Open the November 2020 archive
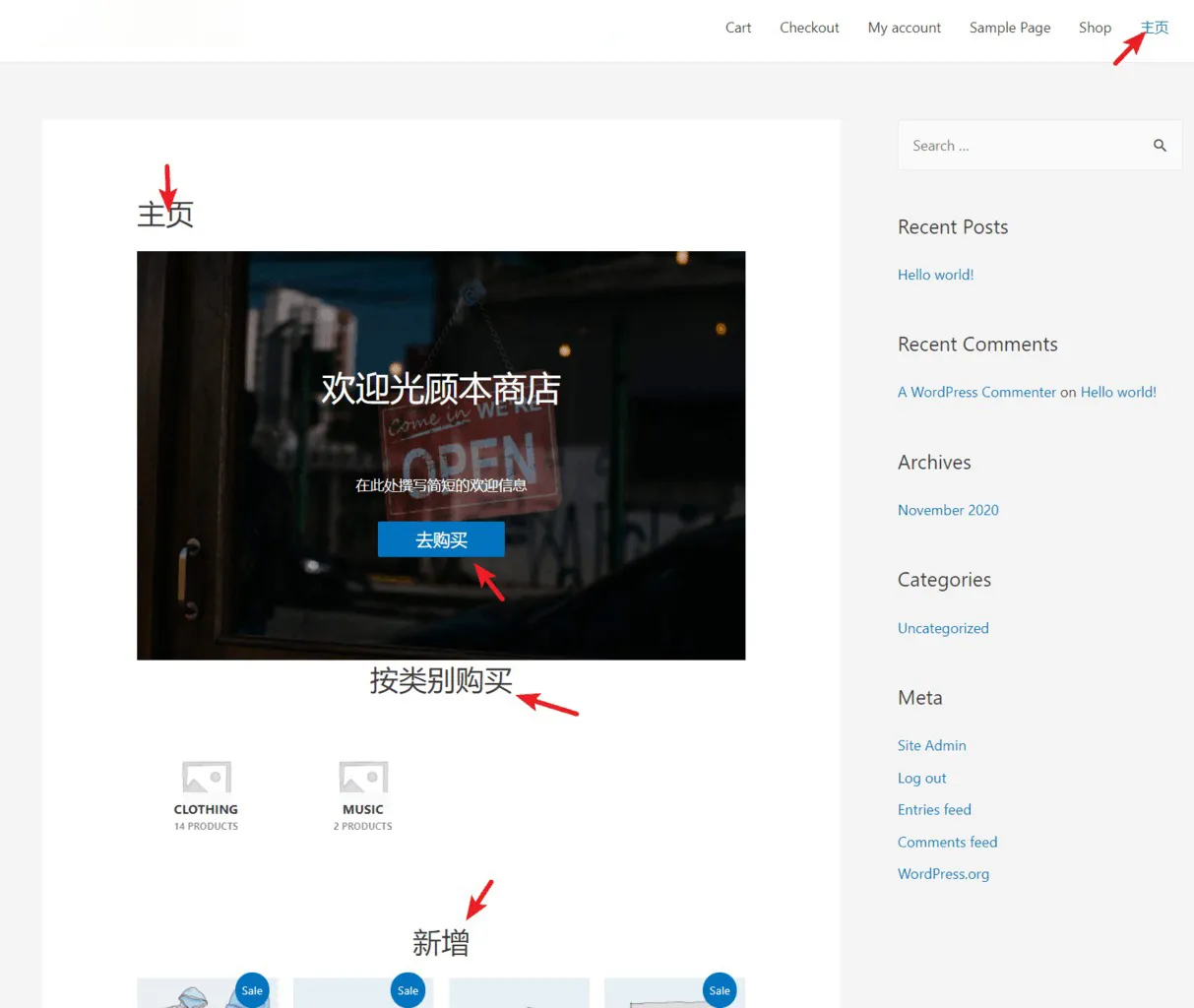Screen dimensions: 1194x1008 tap(948, 510)
